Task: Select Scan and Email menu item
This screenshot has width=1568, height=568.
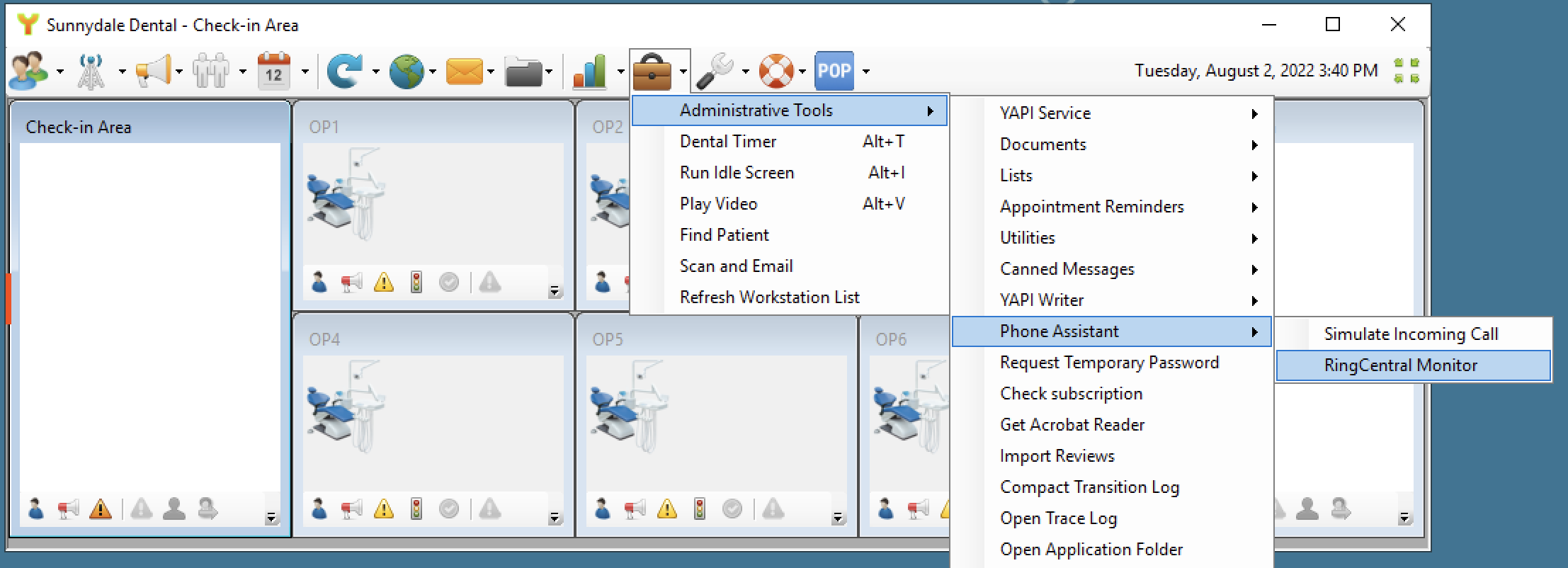Action: (x=789, y=266)
